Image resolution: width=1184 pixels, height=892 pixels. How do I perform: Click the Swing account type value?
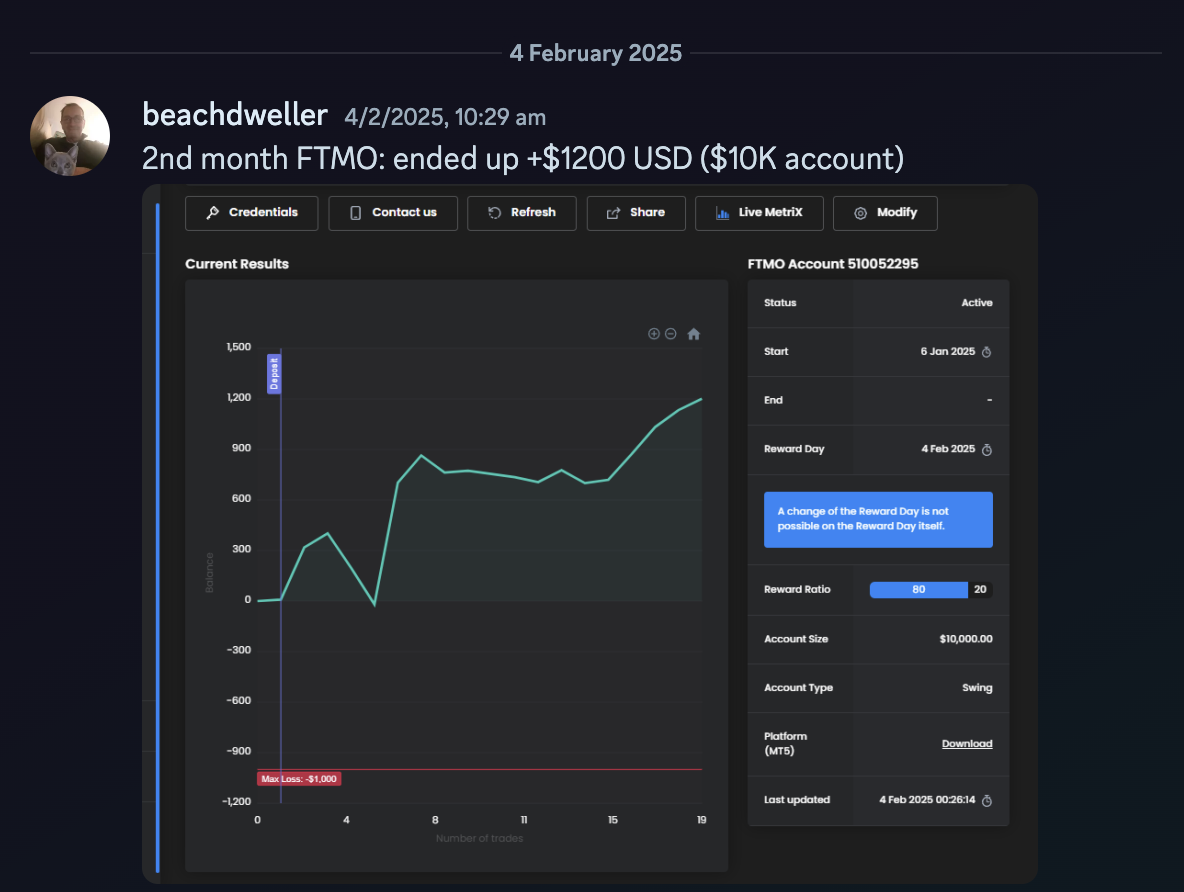(977, 688)
